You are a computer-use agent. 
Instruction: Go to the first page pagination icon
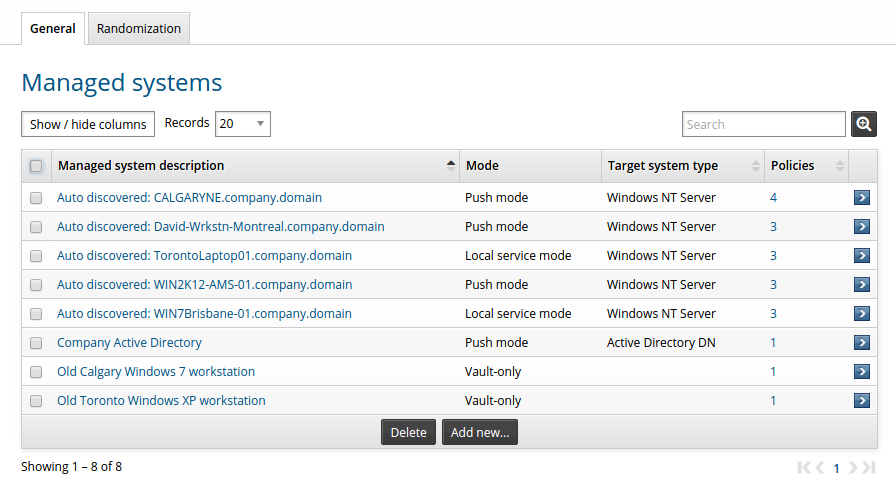pos(804,467)
